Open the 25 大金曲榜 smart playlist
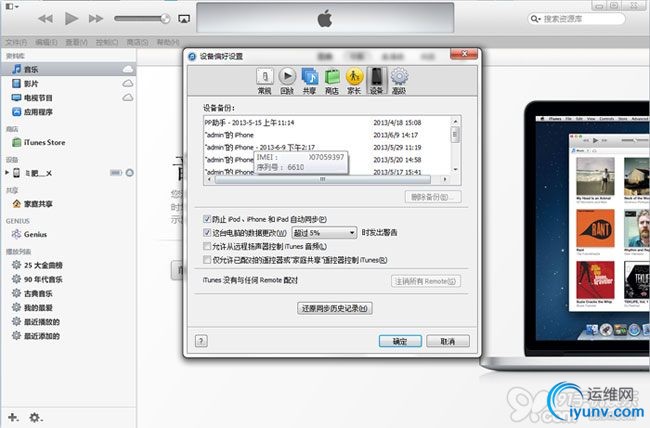 coord(68,265)
